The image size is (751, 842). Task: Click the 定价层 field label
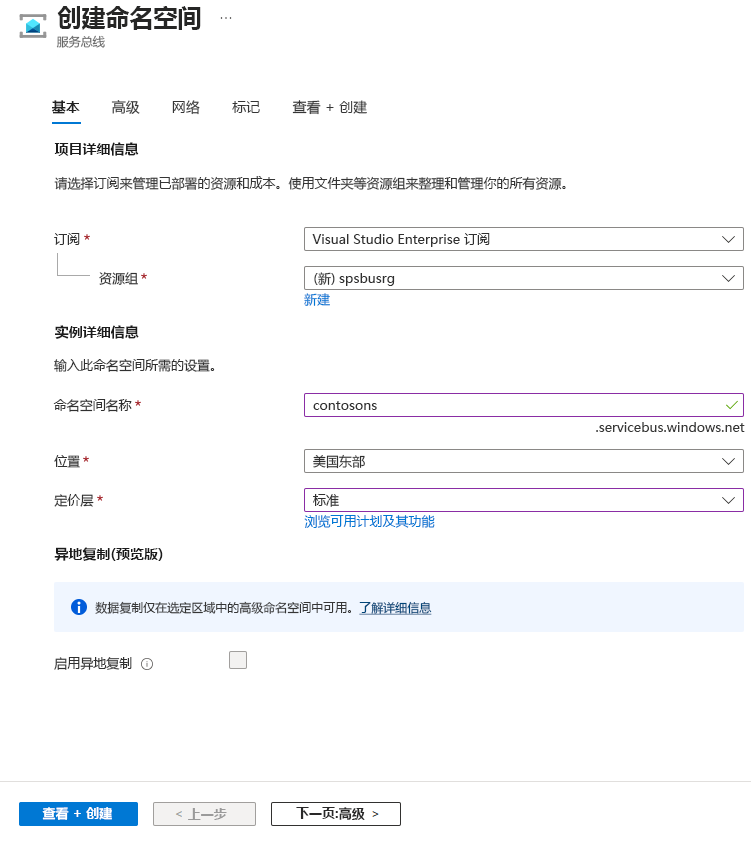74,500
